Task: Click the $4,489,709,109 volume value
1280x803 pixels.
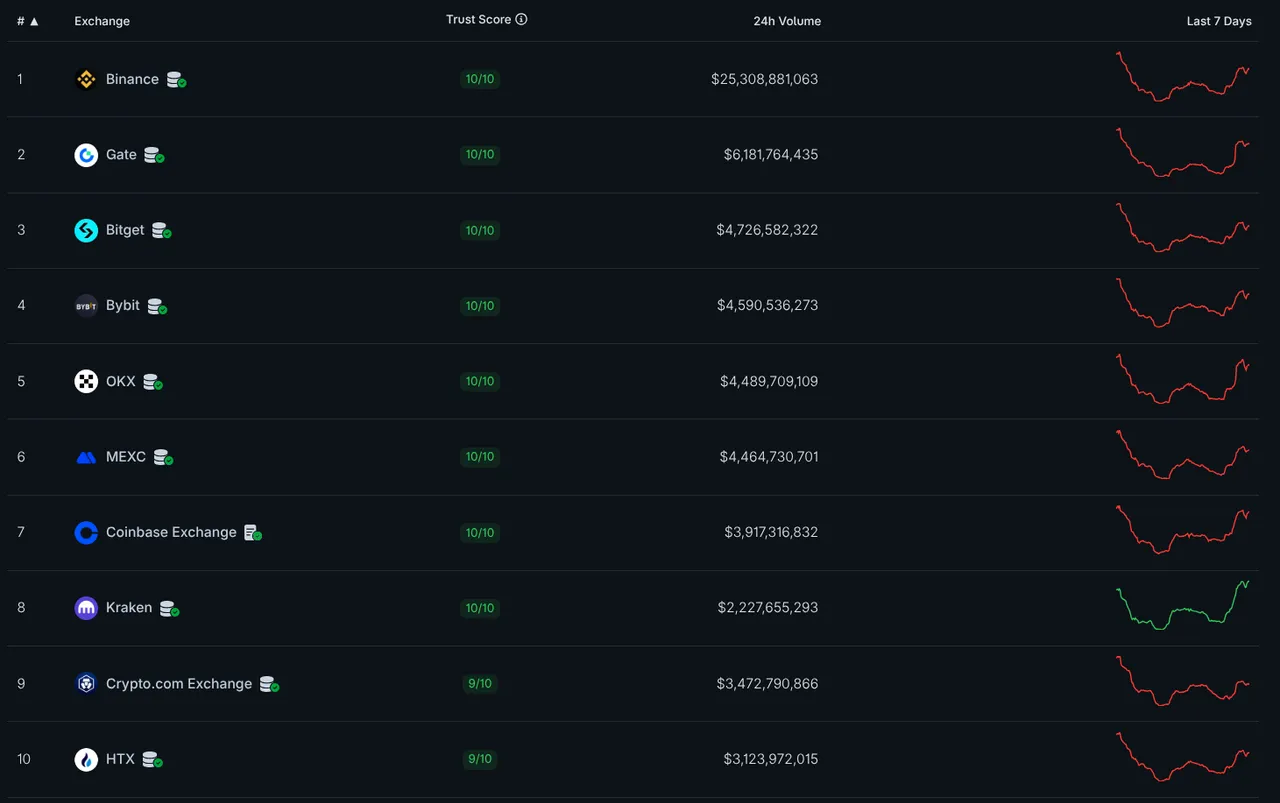Action: (x=768, y=381)
